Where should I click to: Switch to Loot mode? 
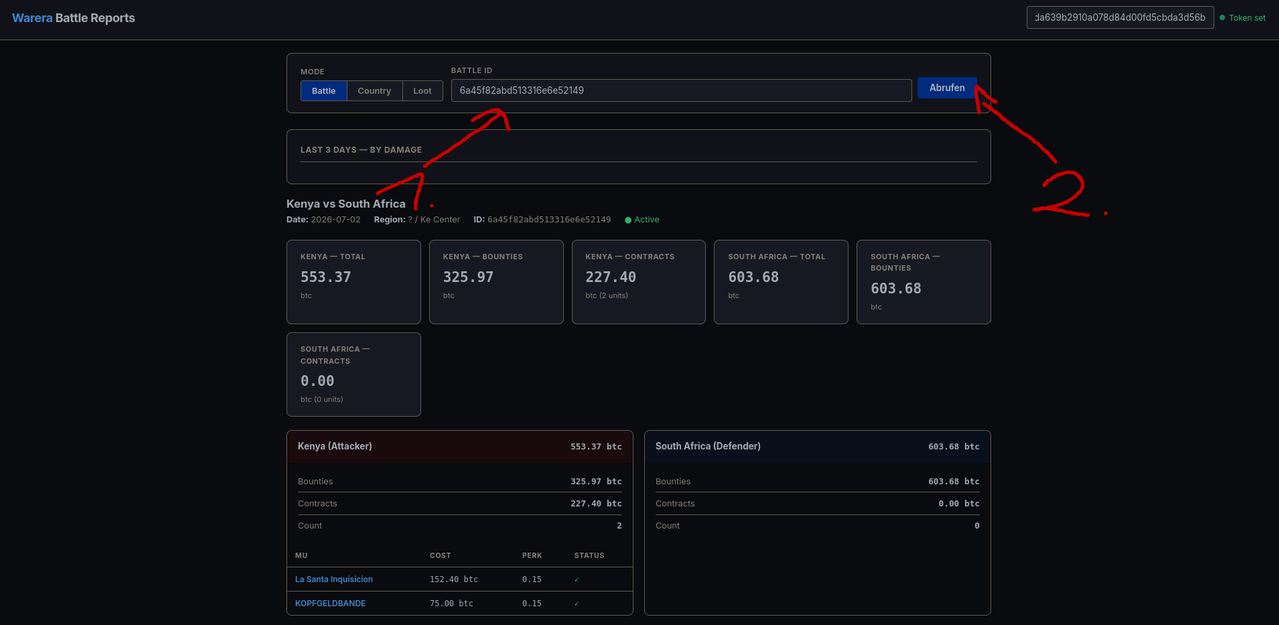click(422, 90)
